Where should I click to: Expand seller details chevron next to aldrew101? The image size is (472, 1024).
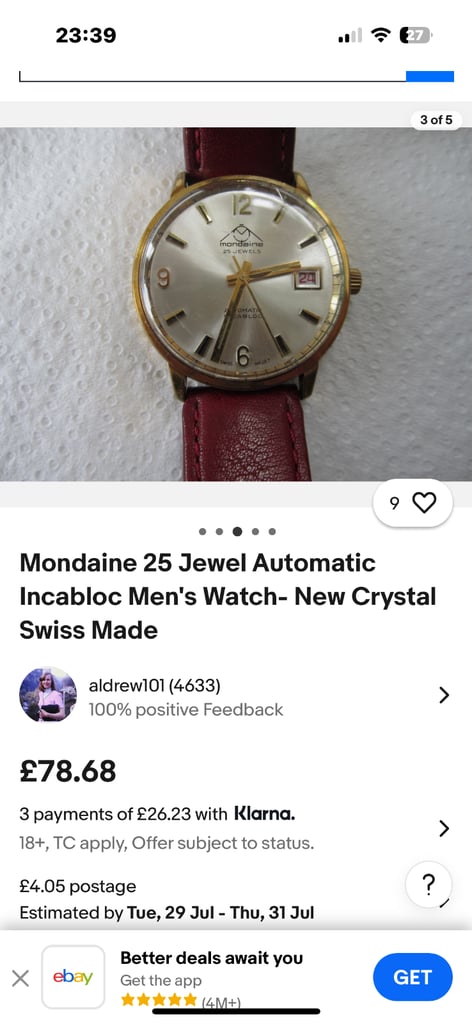point(445,695)
